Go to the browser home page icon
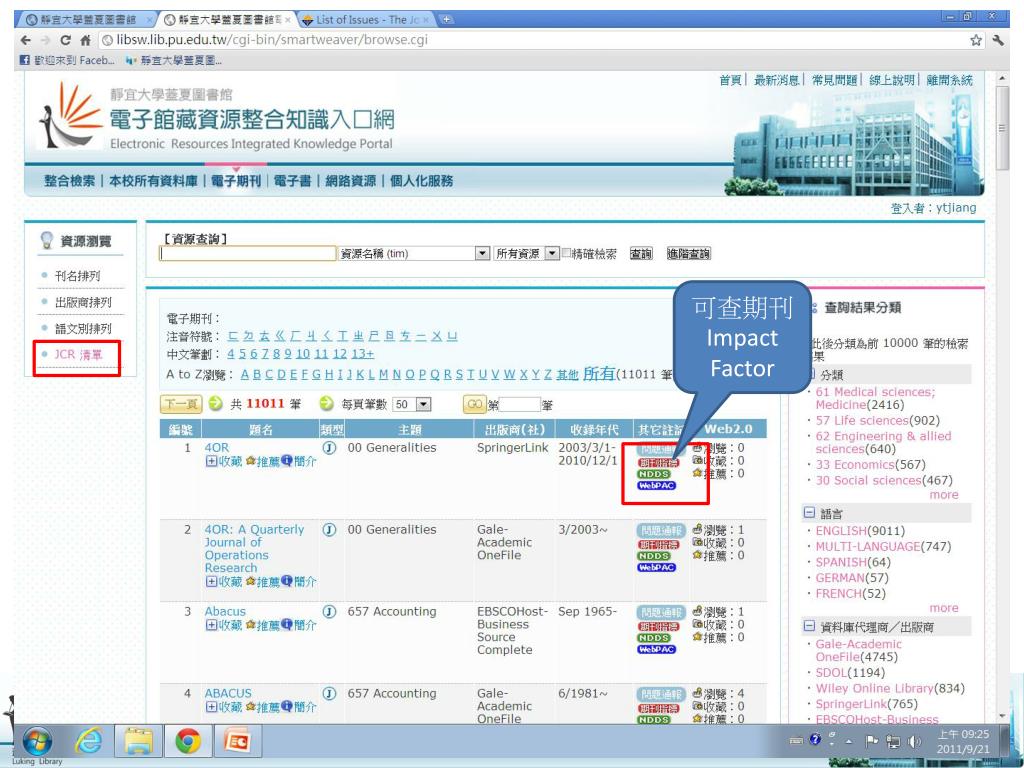This screenshot has width=1024, height=768. (85, 40)
